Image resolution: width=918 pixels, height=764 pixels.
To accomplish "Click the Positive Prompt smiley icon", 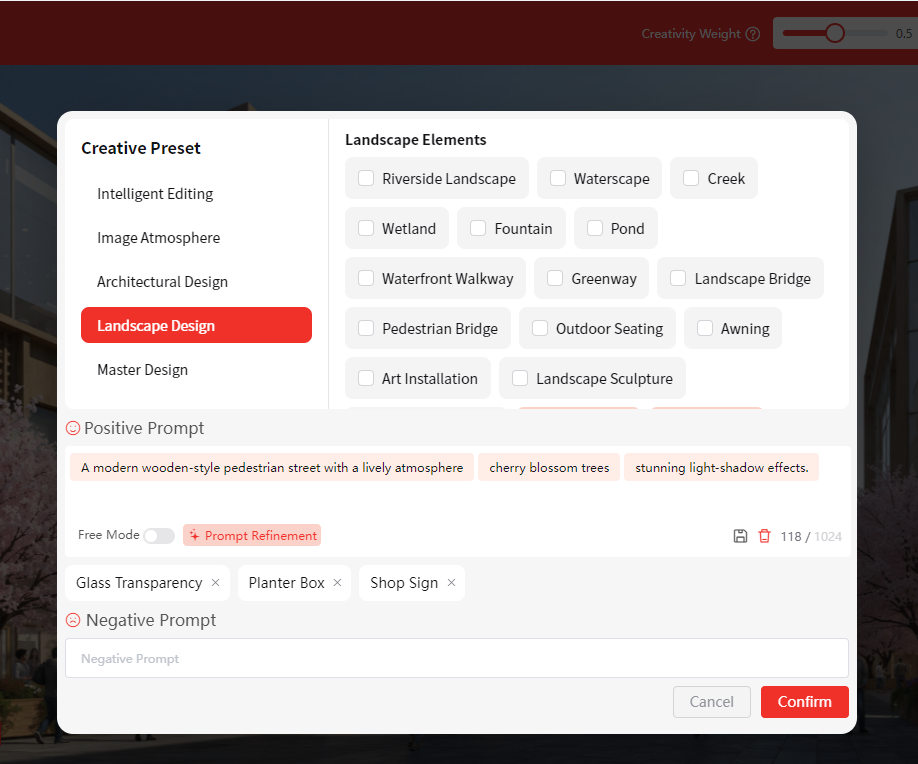I will (73, 428).
